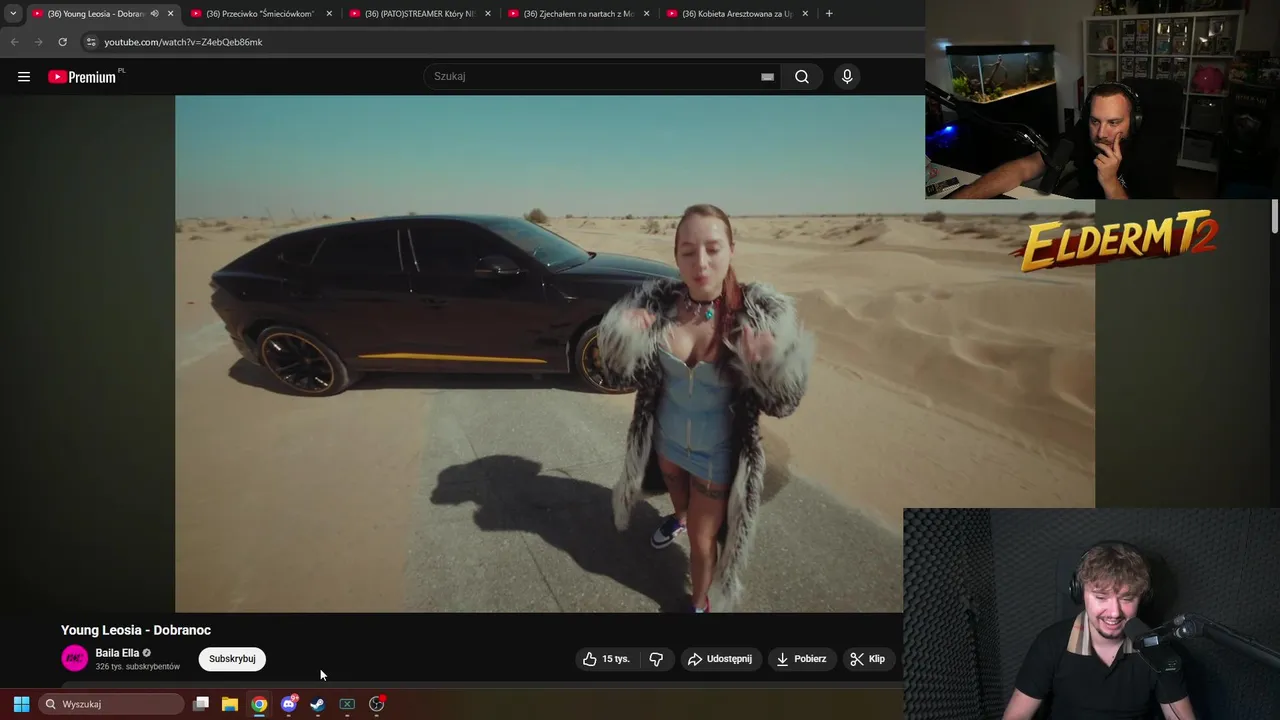Viewport: 1280px width, 720px height.
Task: Start voice search with microphone icon
Action: 847,77
